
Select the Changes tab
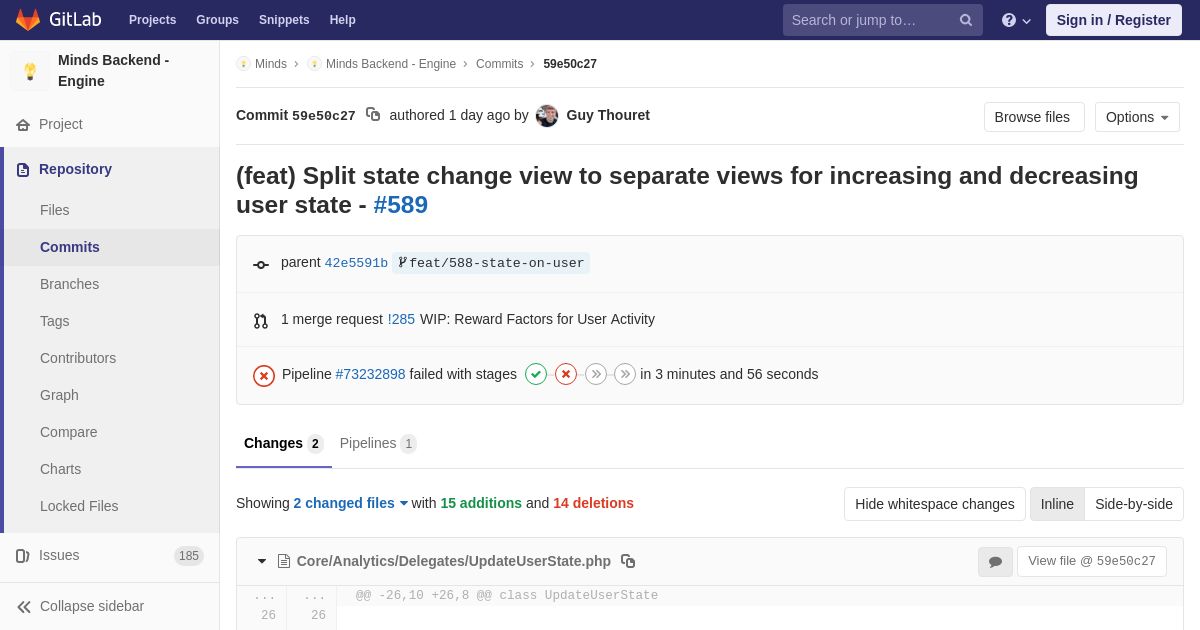click(284, 444)
